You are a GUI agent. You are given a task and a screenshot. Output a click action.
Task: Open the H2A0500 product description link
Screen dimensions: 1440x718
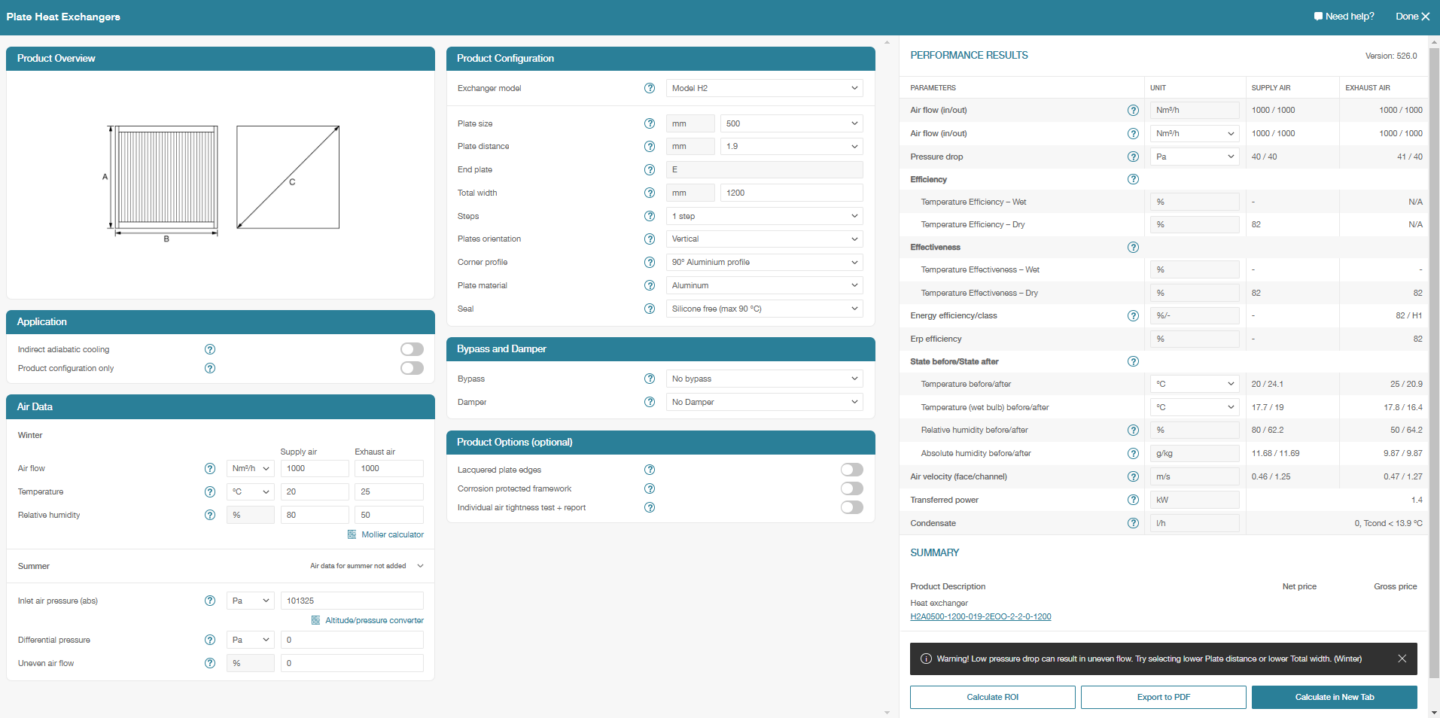[980, 617]
